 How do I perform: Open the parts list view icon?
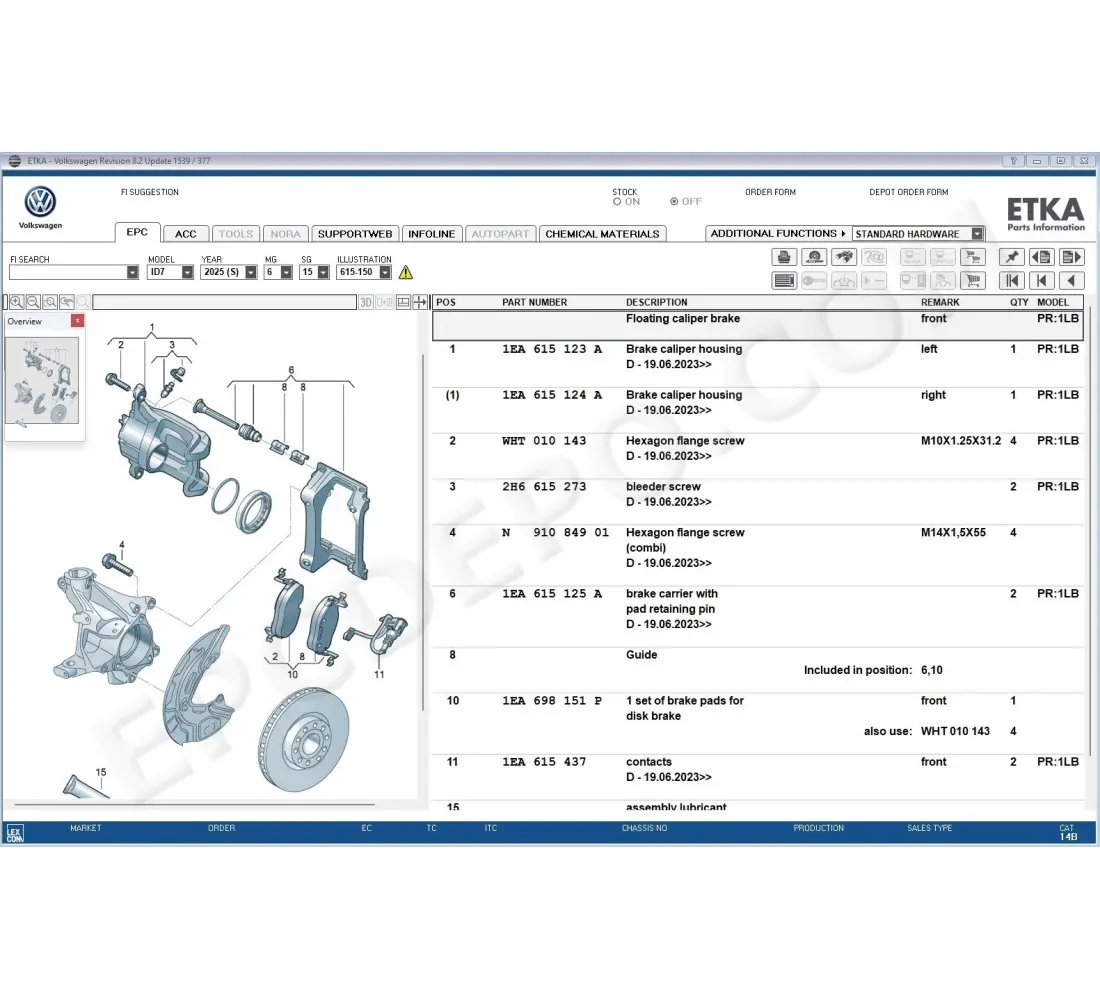click(784, 281)
